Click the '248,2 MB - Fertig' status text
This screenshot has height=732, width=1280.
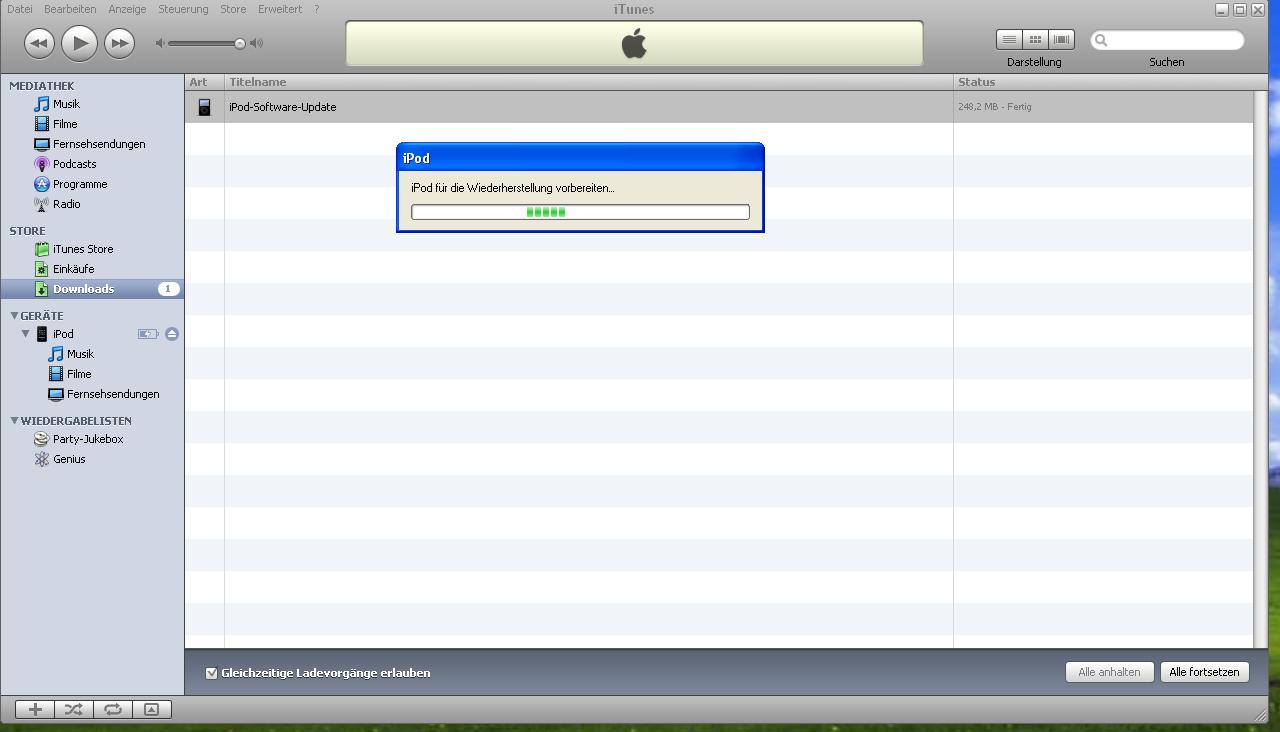coord(995,107)
